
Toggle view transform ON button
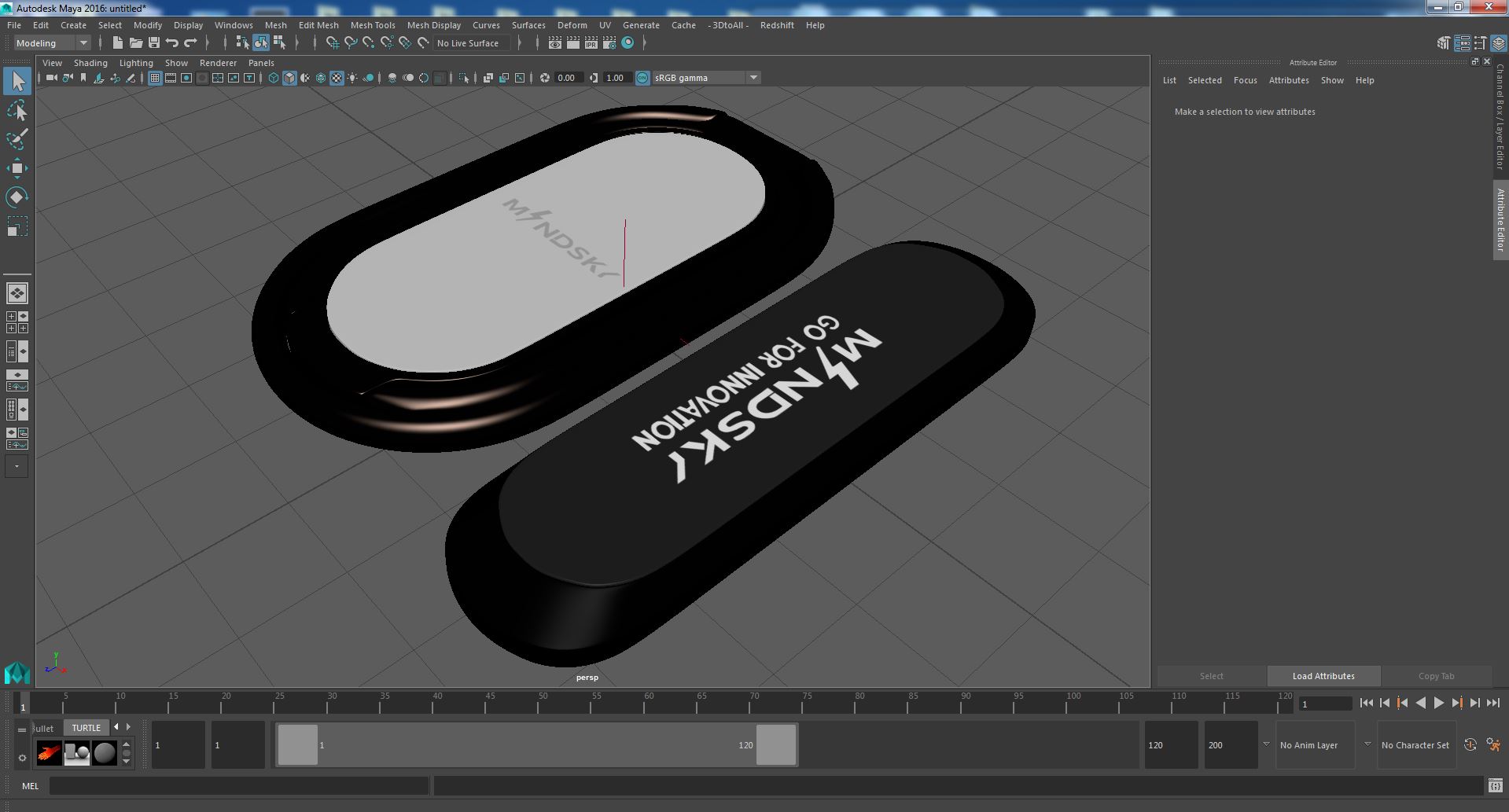[642, 78]
